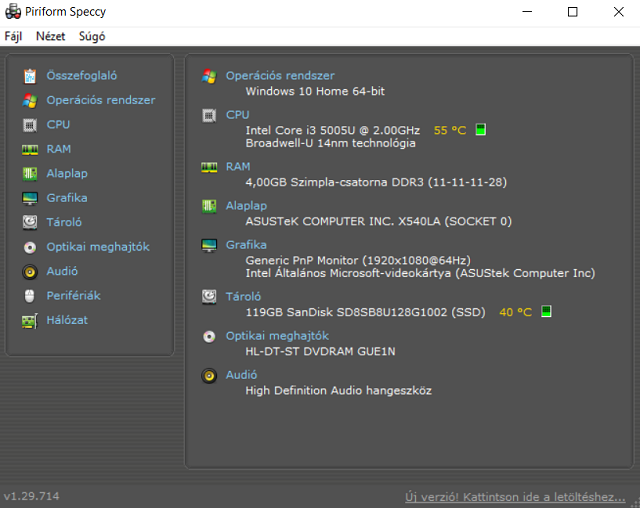Image resolution: width=640 pixels, height=508 pixels.
Task: Open the Operációs rendszer heading in summary
Action: (280, 76)
